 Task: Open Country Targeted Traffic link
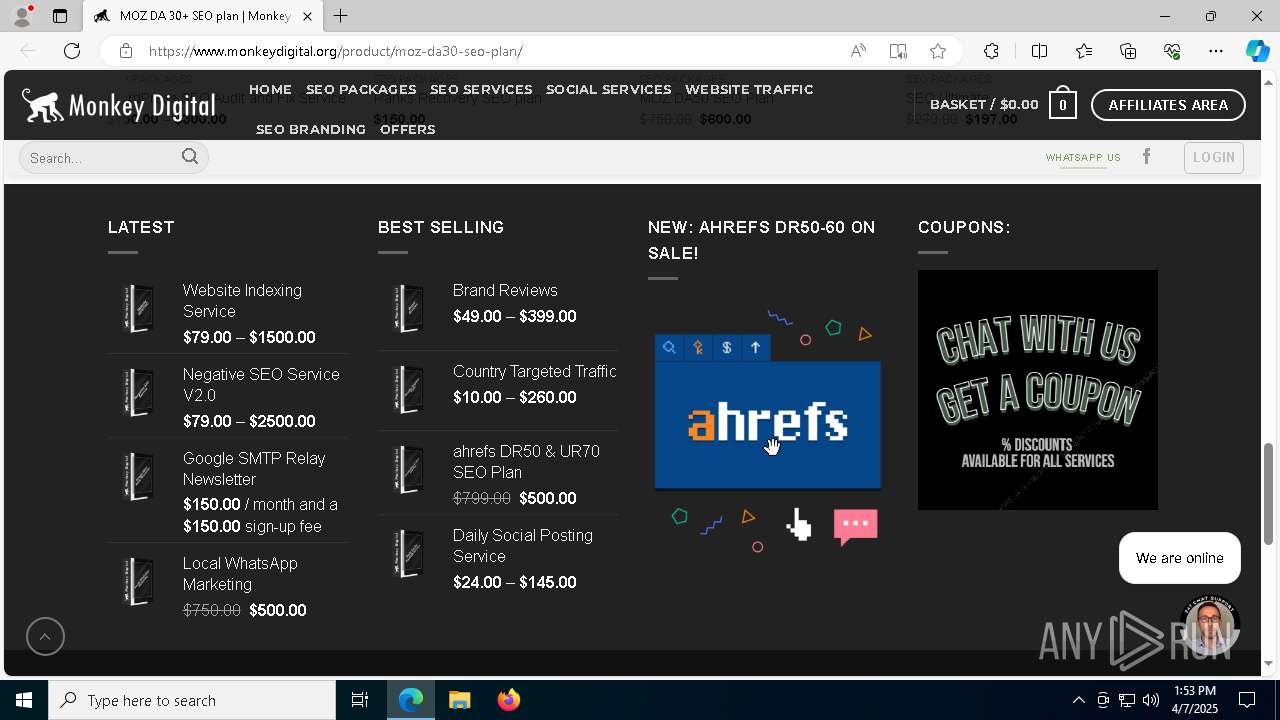(x=534, y=371)
